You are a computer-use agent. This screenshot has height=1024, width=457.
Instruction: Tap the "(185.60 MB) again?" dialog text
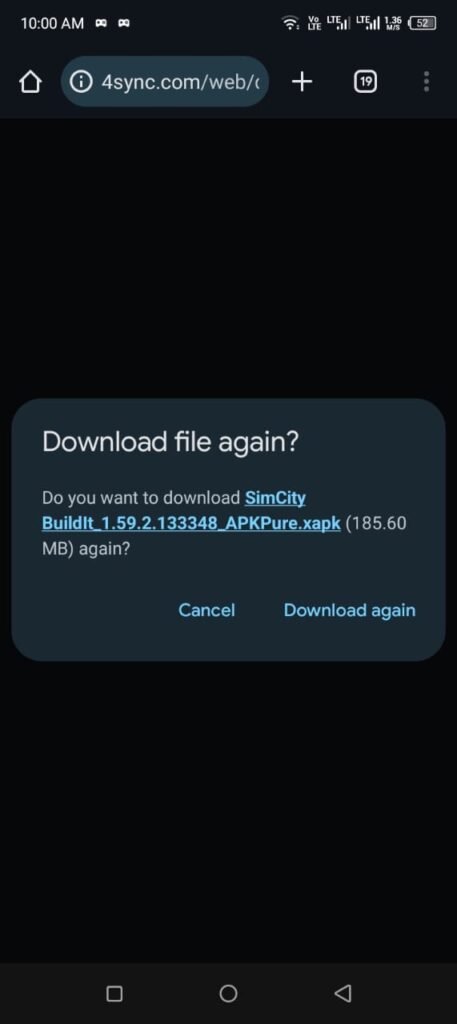tap(224, 536)
